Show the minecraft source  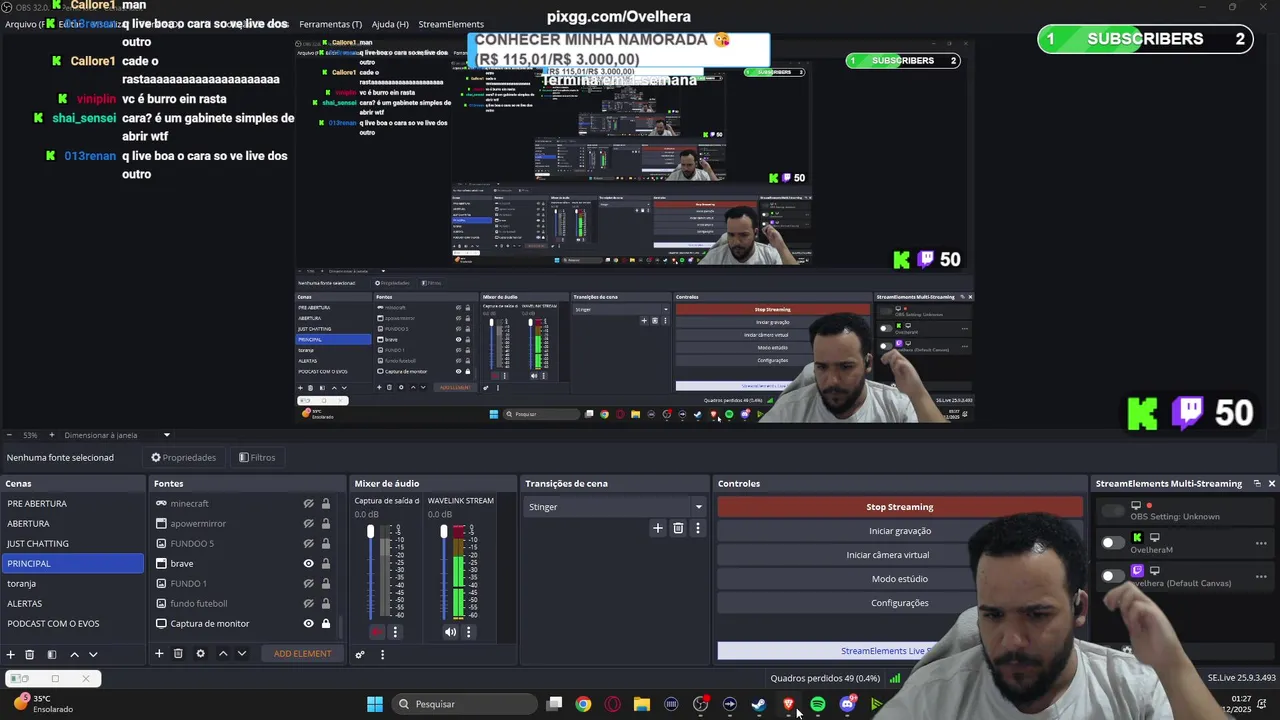pyautogui.click(x=308, y=503)
